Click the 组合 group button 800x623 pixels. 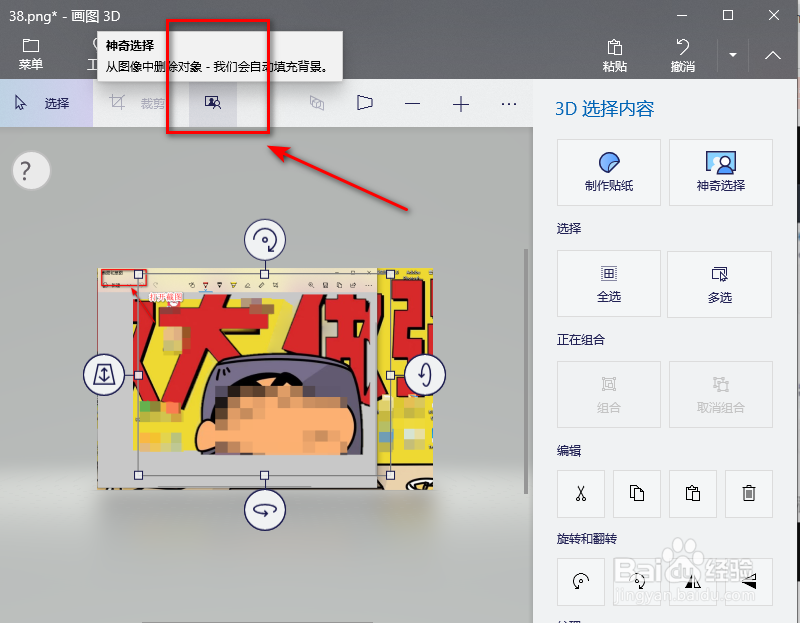[x=609, y=394]
